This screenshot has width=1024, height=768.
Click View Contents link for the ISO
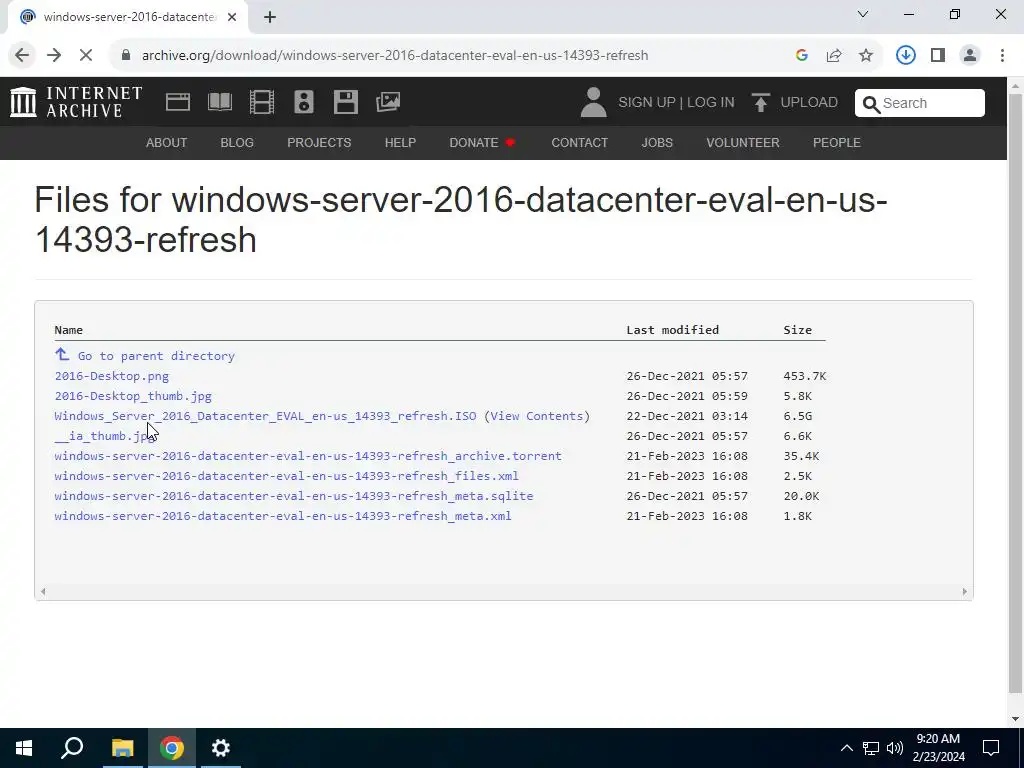(537, 416)
